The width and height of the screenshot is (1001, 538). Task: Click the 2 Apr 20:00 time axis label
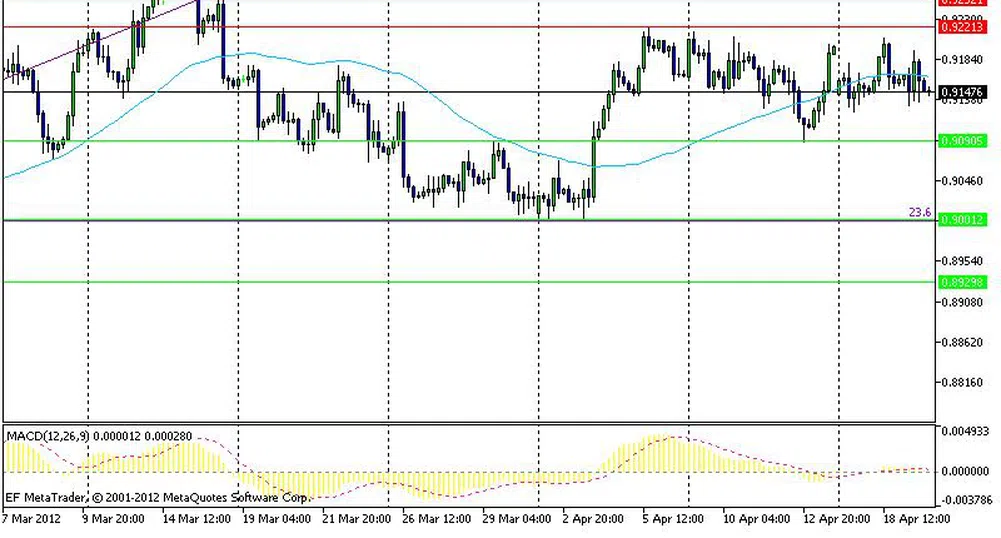(592, 519)
